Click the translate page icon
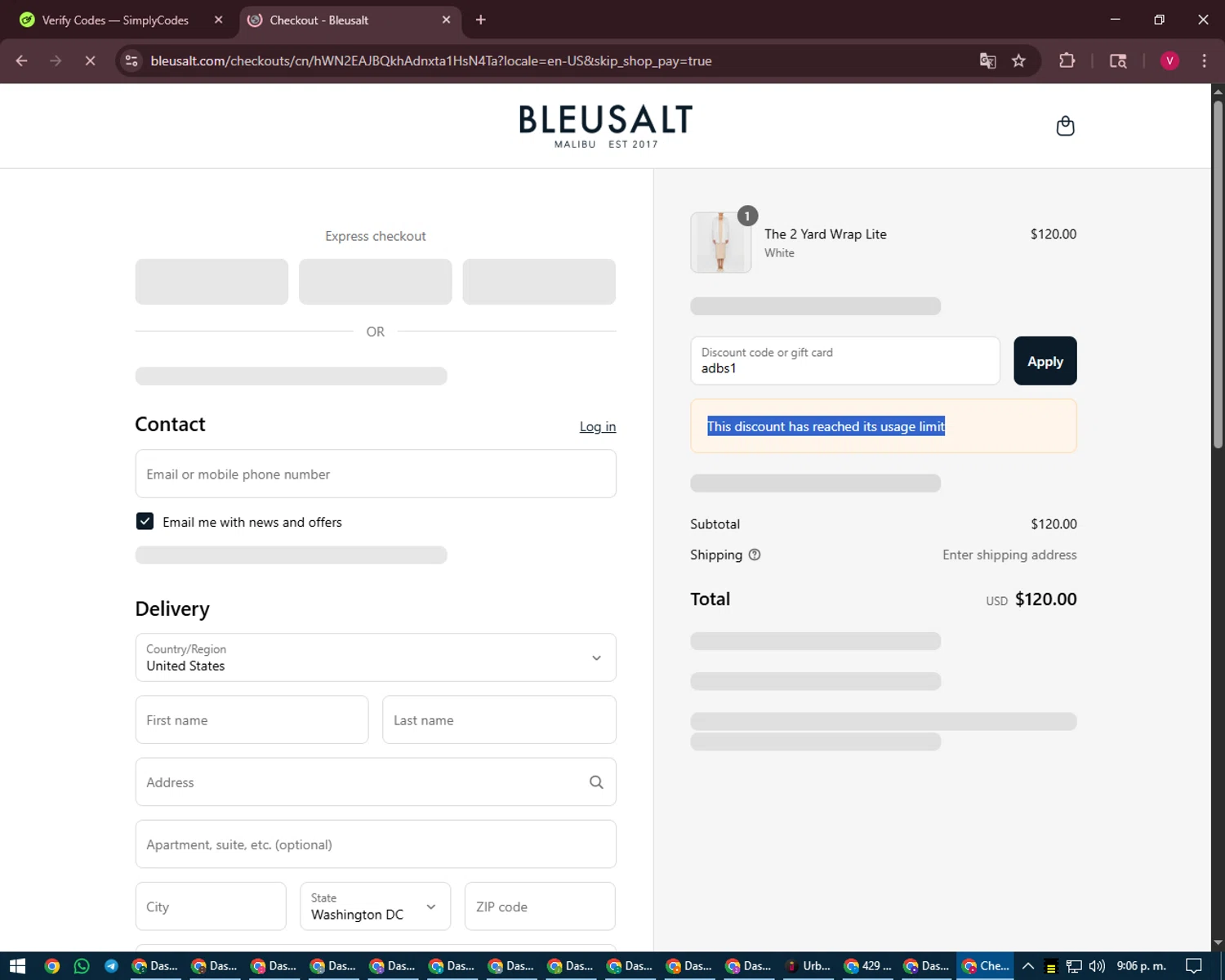 pyautogui.click(x=987, y=60)
